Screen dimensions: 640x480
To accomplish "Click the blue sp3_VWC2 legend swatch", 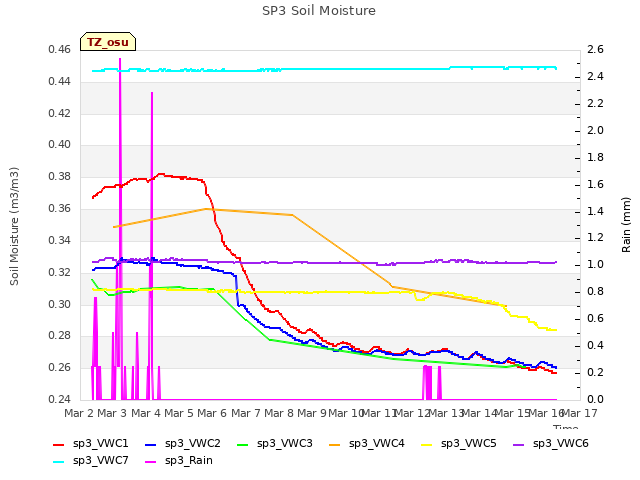I will [x=151, y=444].
